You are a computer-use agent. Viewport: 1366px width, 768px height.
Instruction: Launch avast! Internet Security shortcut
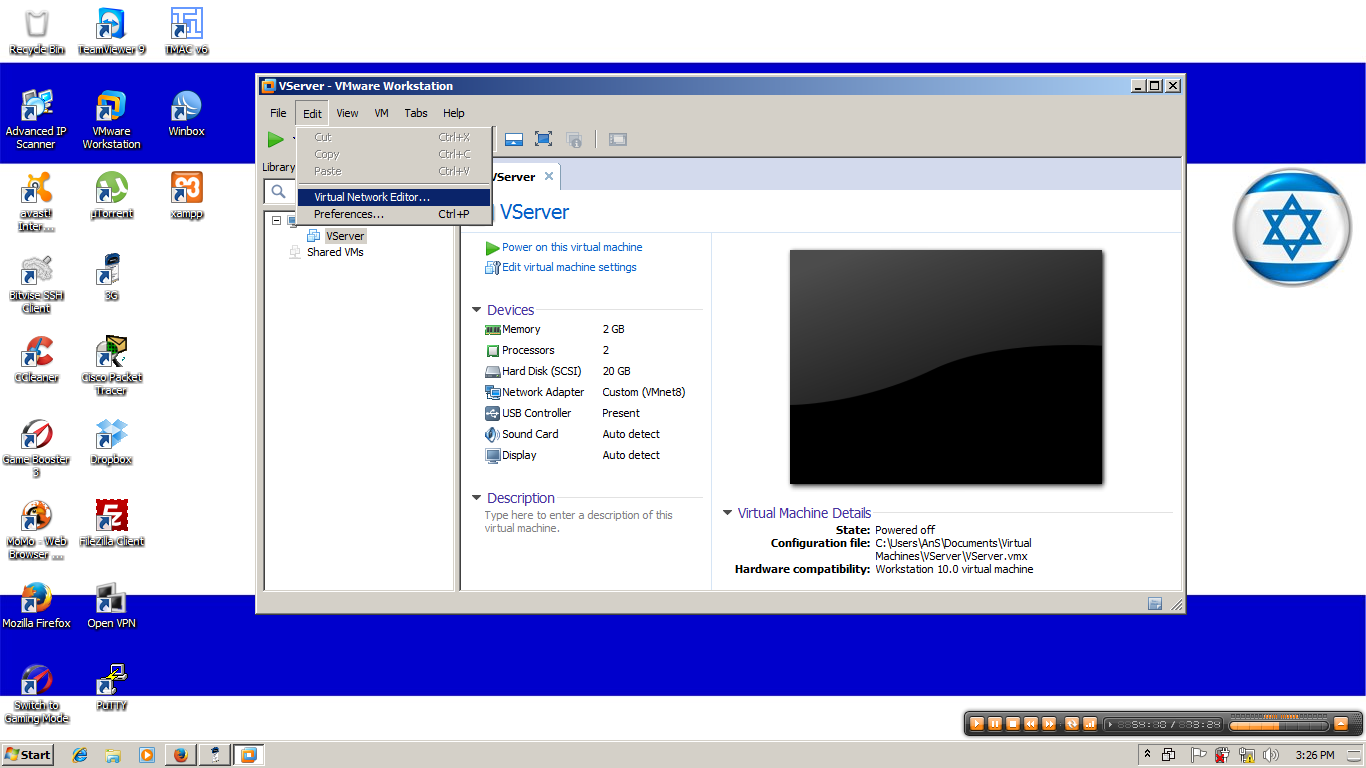tap(36, 201)
